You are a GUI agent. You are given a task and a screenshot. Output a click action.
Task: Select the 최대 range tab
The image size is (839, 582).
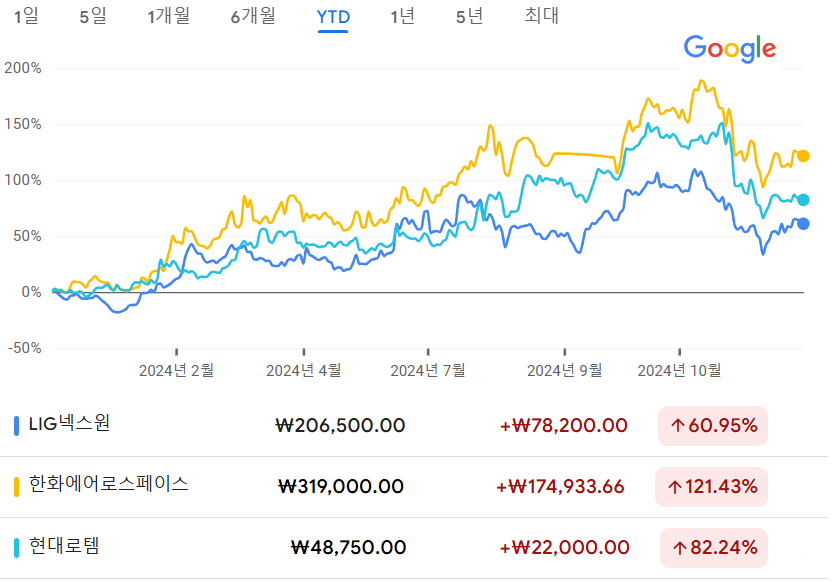pos(541,16)
